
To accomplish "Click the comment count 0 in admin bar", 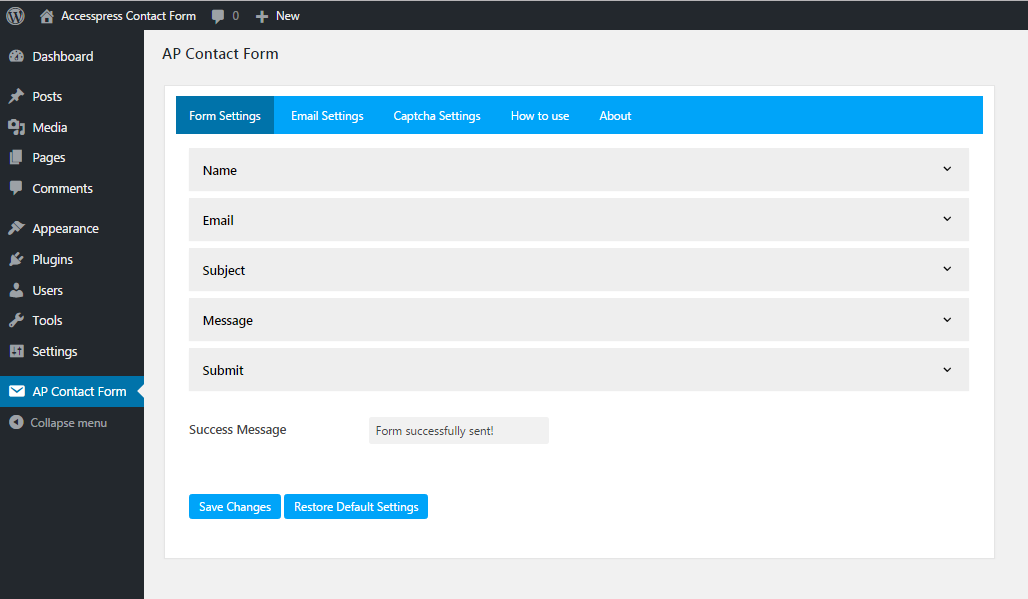I will pyautogui.click(x=235, y=16).
